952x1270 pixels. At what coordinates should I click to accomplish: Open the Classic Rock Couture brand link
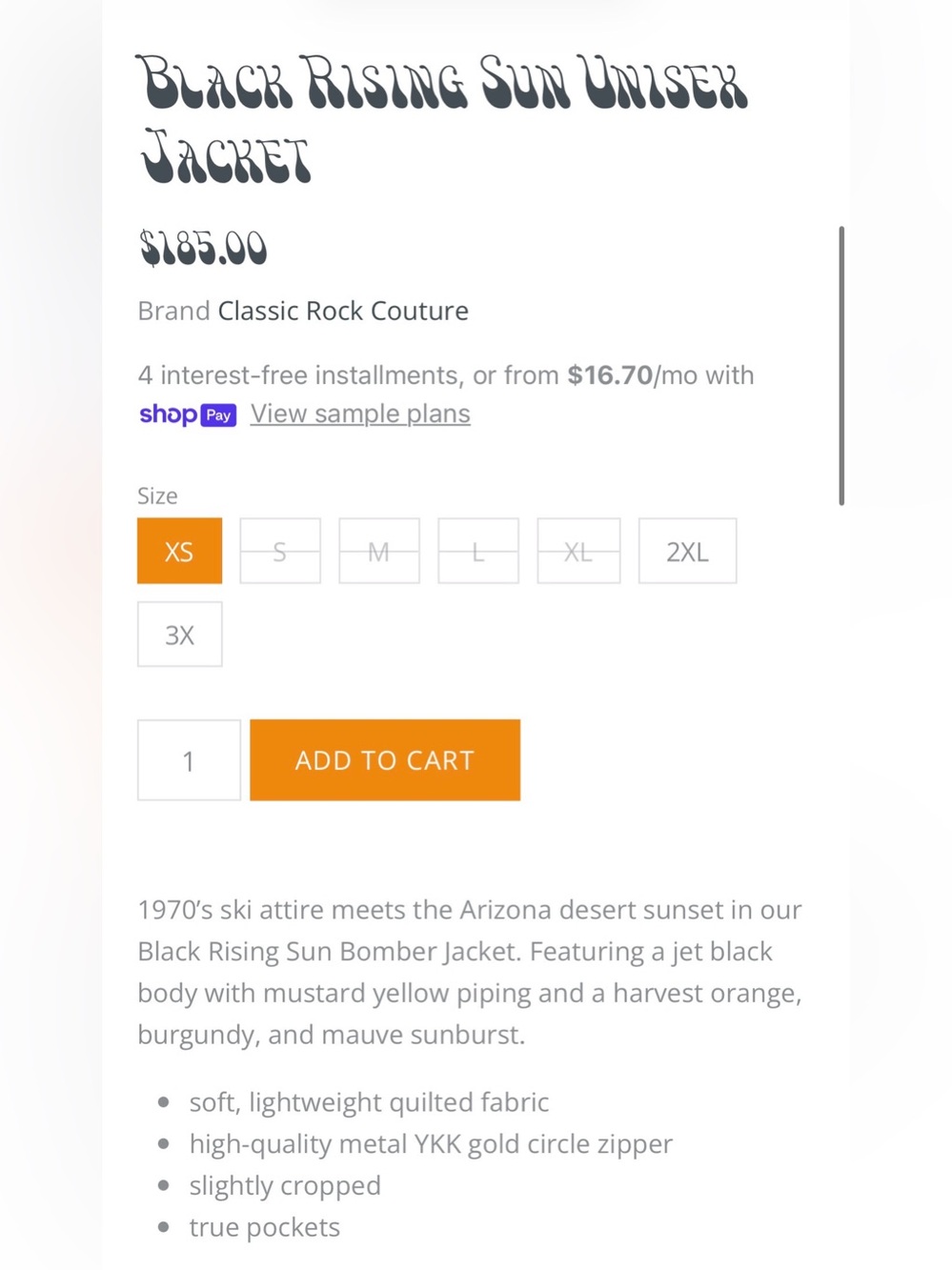click(343, 311)
